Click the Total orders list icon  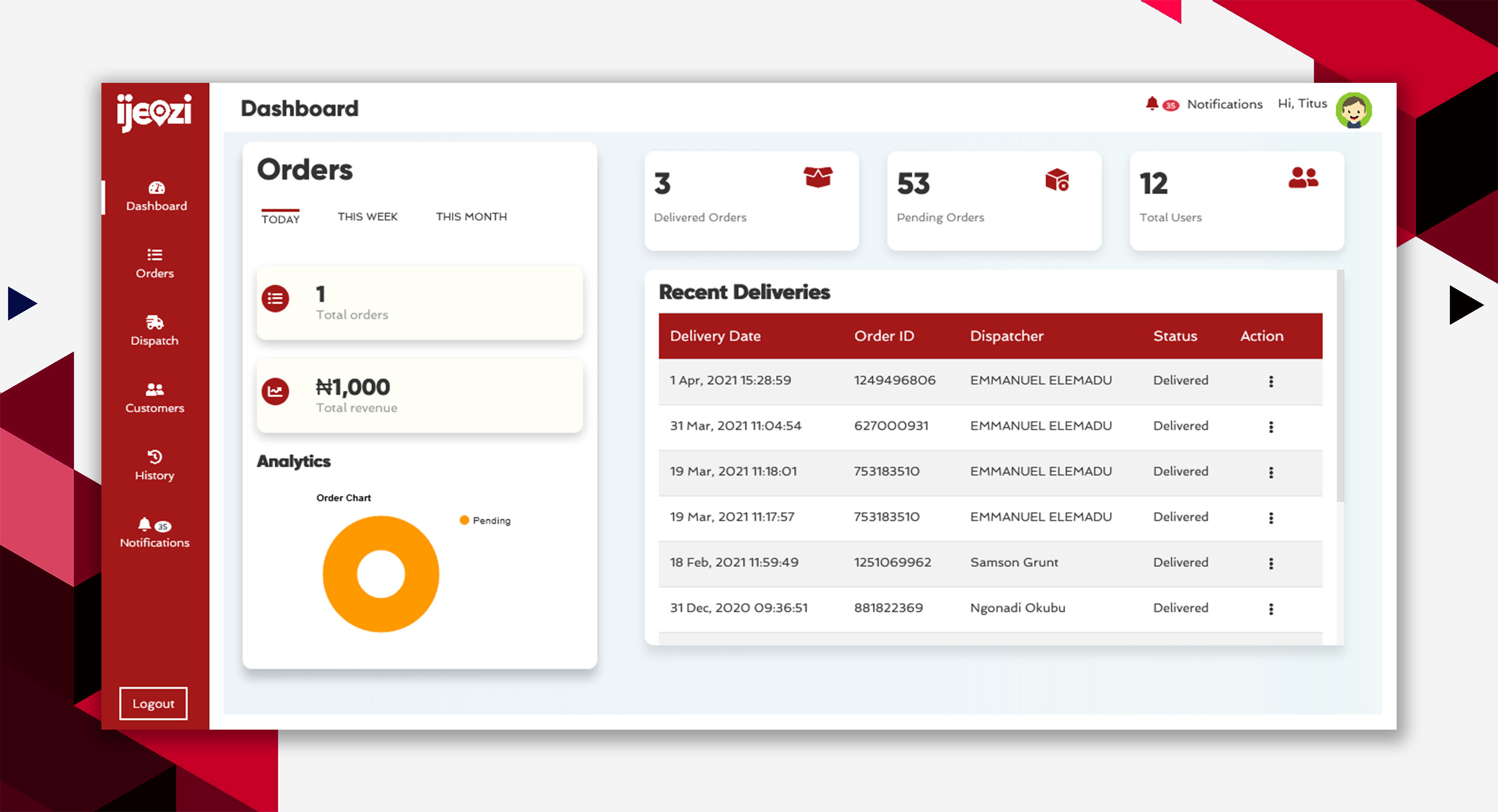point(275,298)
